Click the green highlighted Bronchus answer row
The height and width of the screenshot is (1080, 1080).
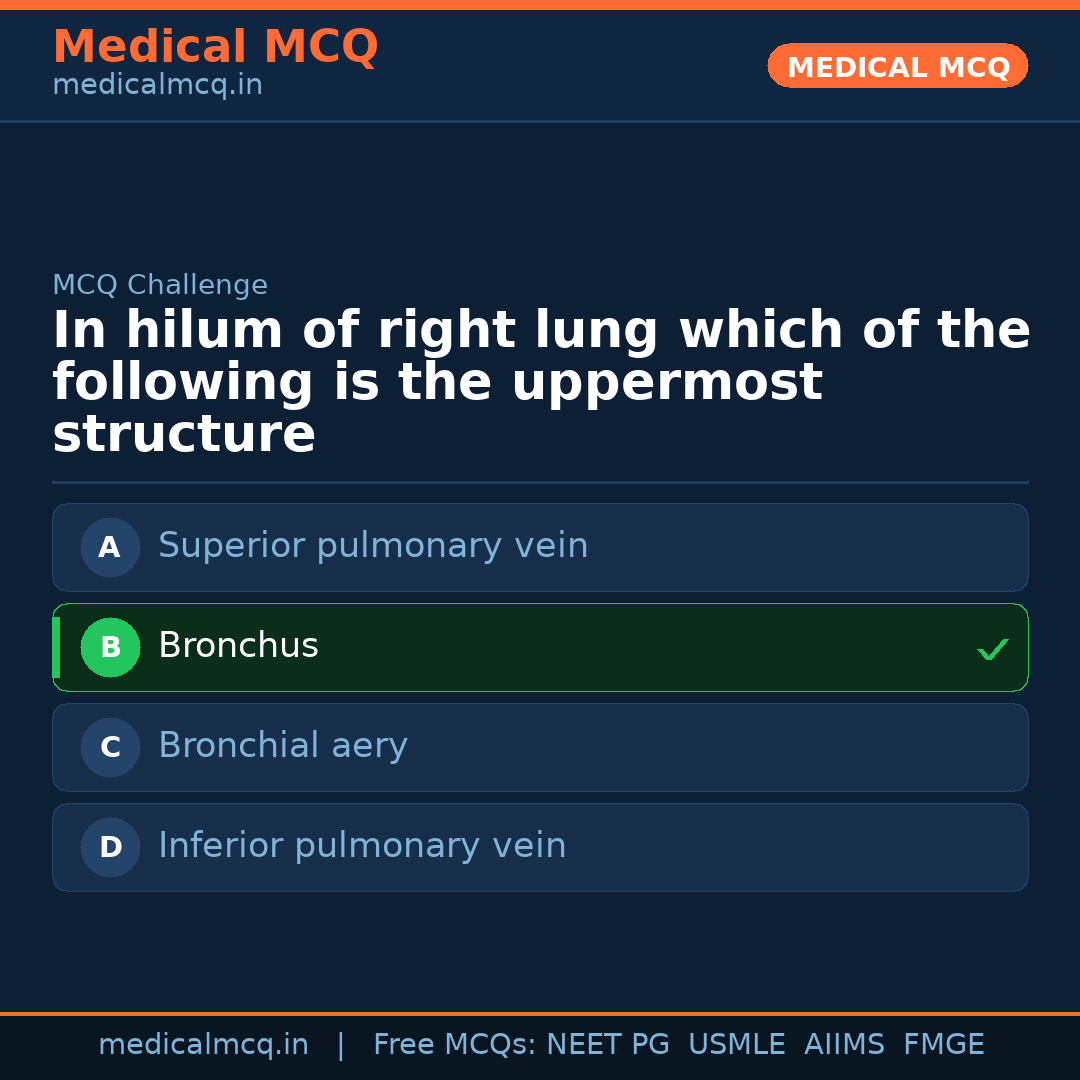click(x=540, y=647)
